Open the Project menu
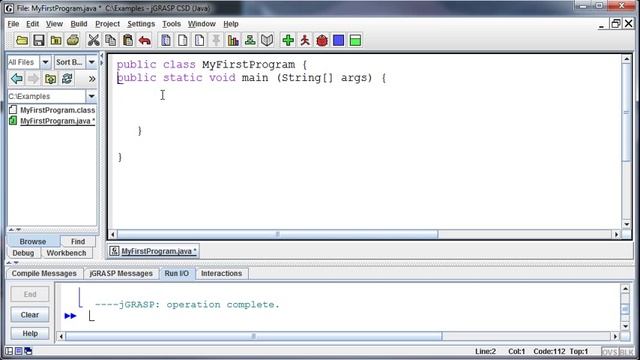 [x=107, y=24]
